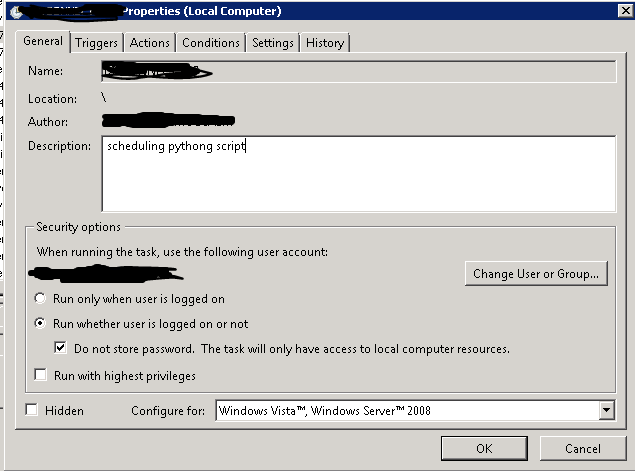This screenshot has height=471, width=635.
Task: Open the Triggers tab
Action: coord(97,43)
